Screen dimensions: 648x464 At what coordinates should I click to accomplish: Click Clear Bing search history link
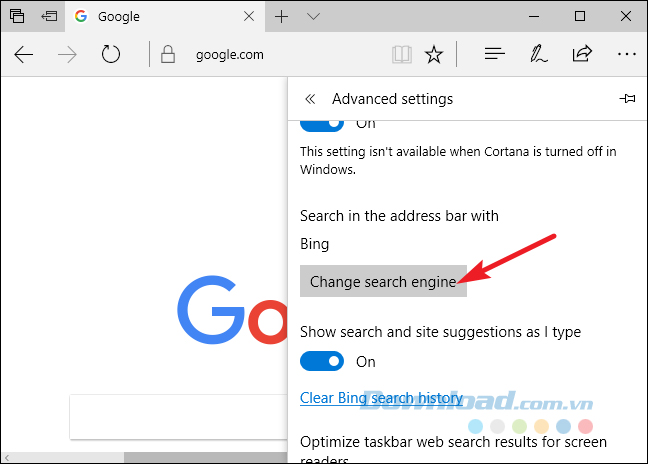381,397
